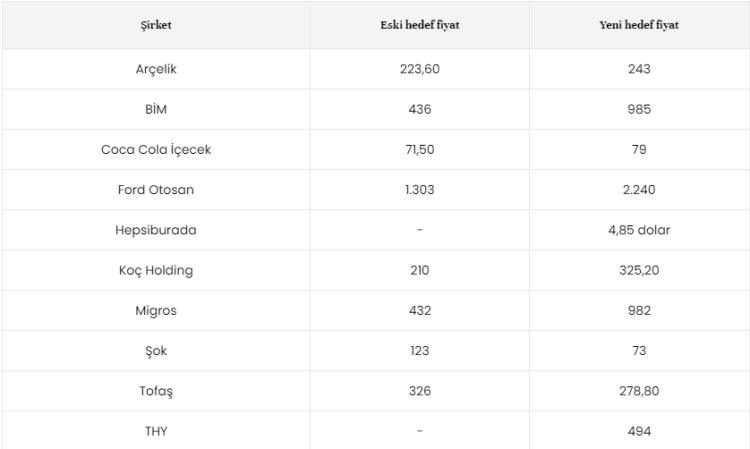Image resolution: width=750 pixels, height=449 pixels.
Task: Click the Tofaş row label
Action: (x=154, y=390)
